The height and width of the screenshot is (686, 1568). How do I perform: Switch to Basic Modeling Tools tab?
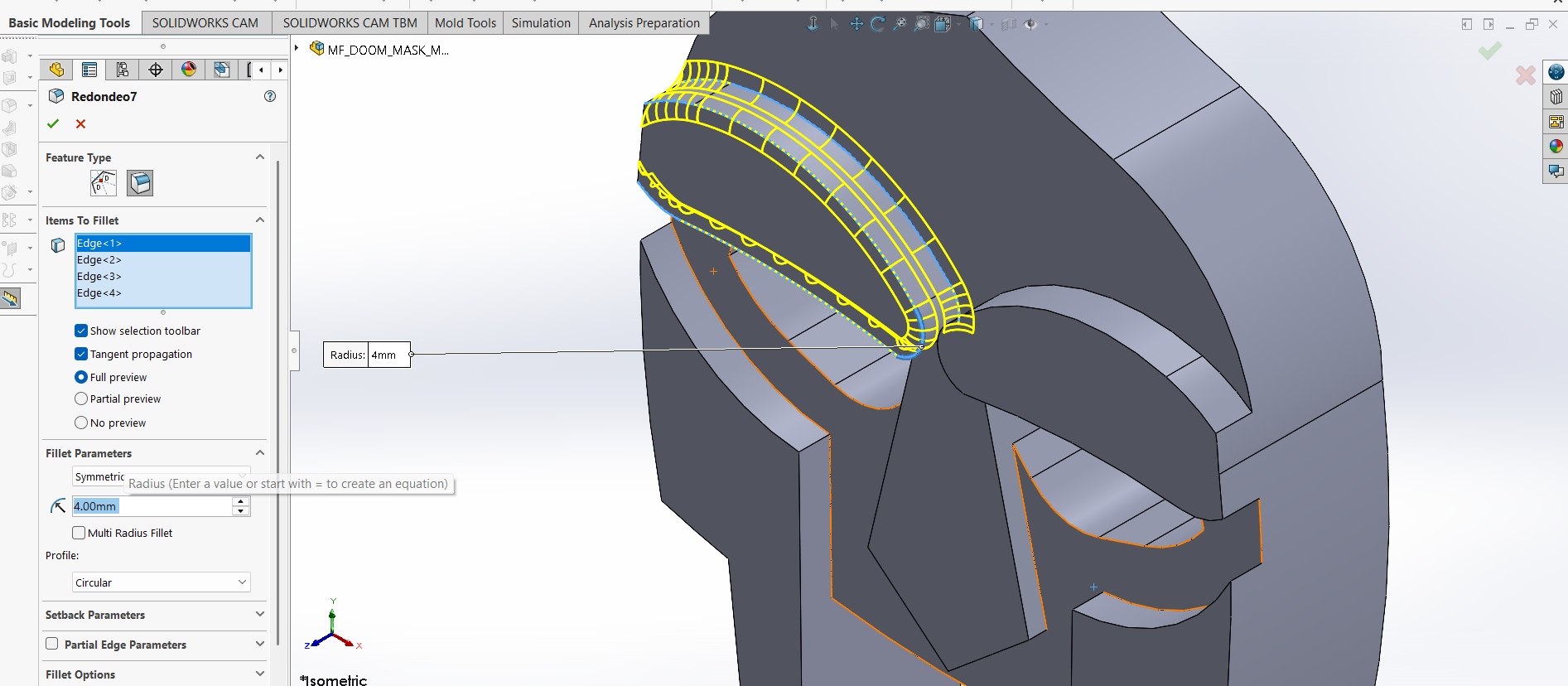tap(70, 23)
